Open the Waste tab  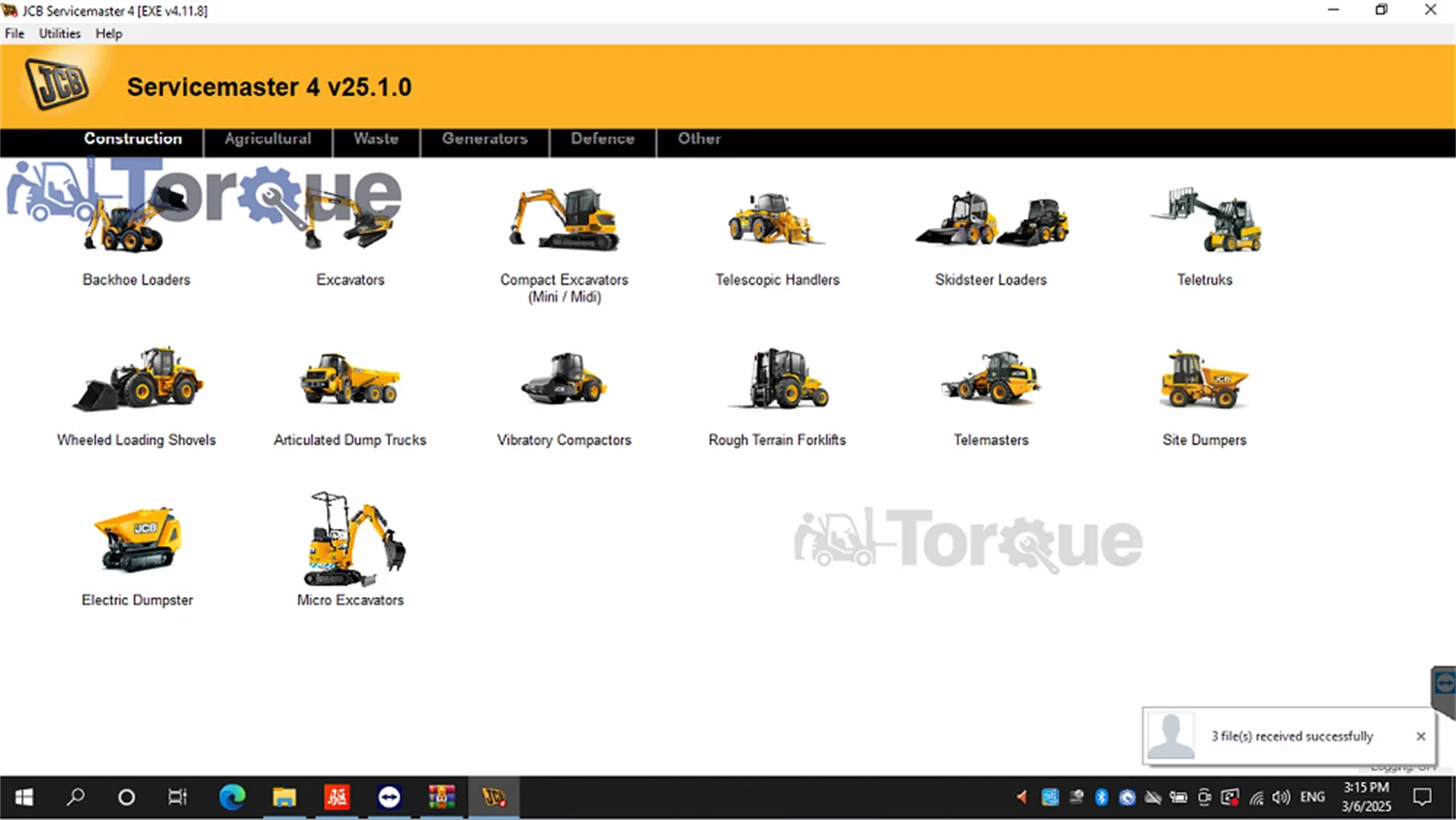(x=377, y=139)
